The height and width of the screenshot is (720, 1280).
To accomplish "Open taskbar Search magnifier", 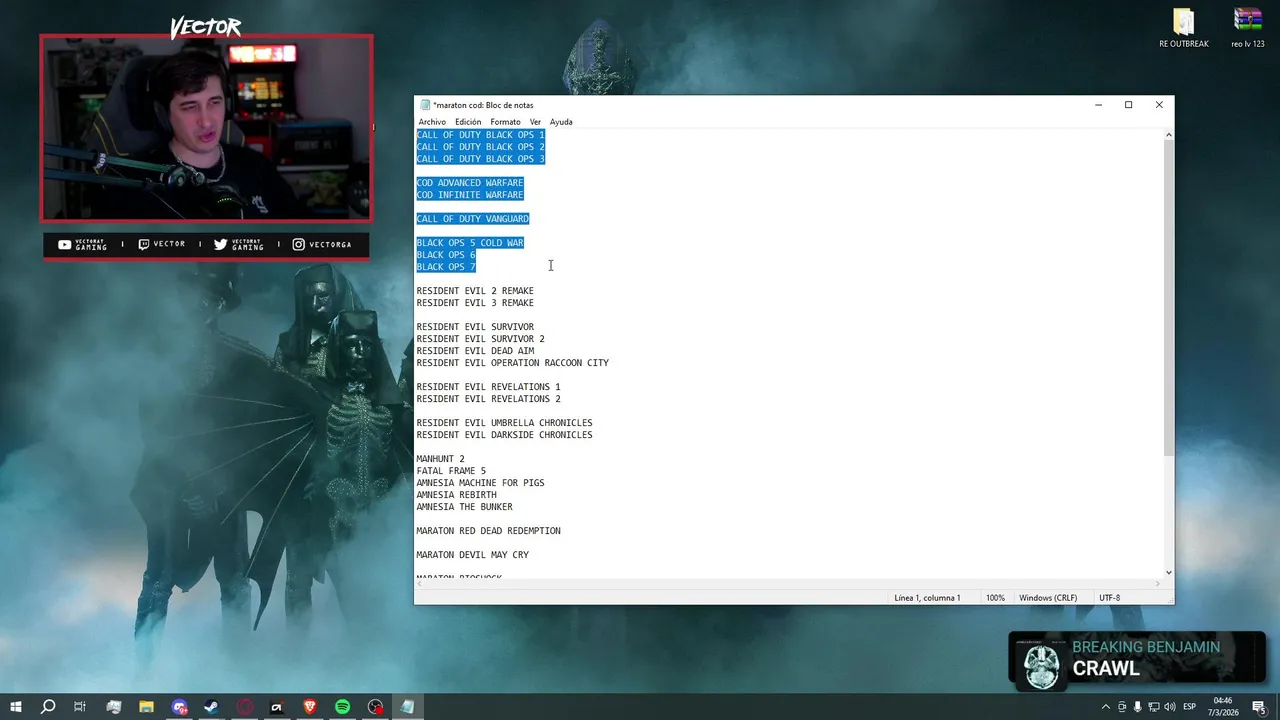I will pyautogui.click(x=48, y=707).
